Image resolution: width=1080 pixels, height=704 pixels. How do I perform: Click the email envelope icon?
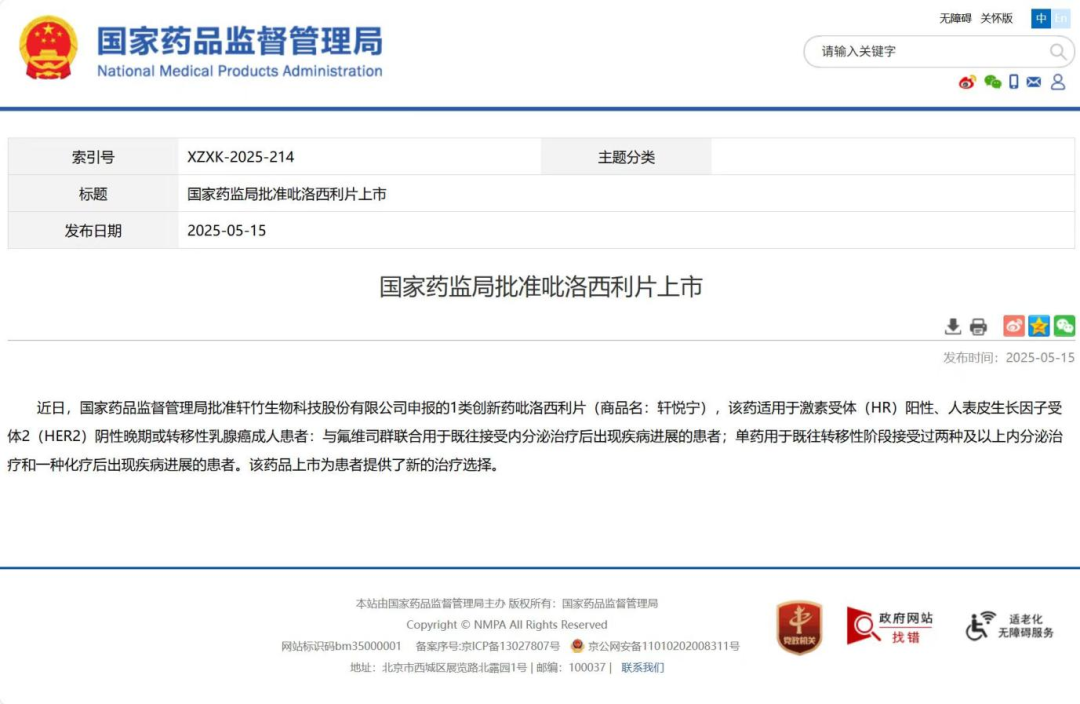coord(1034,82)
